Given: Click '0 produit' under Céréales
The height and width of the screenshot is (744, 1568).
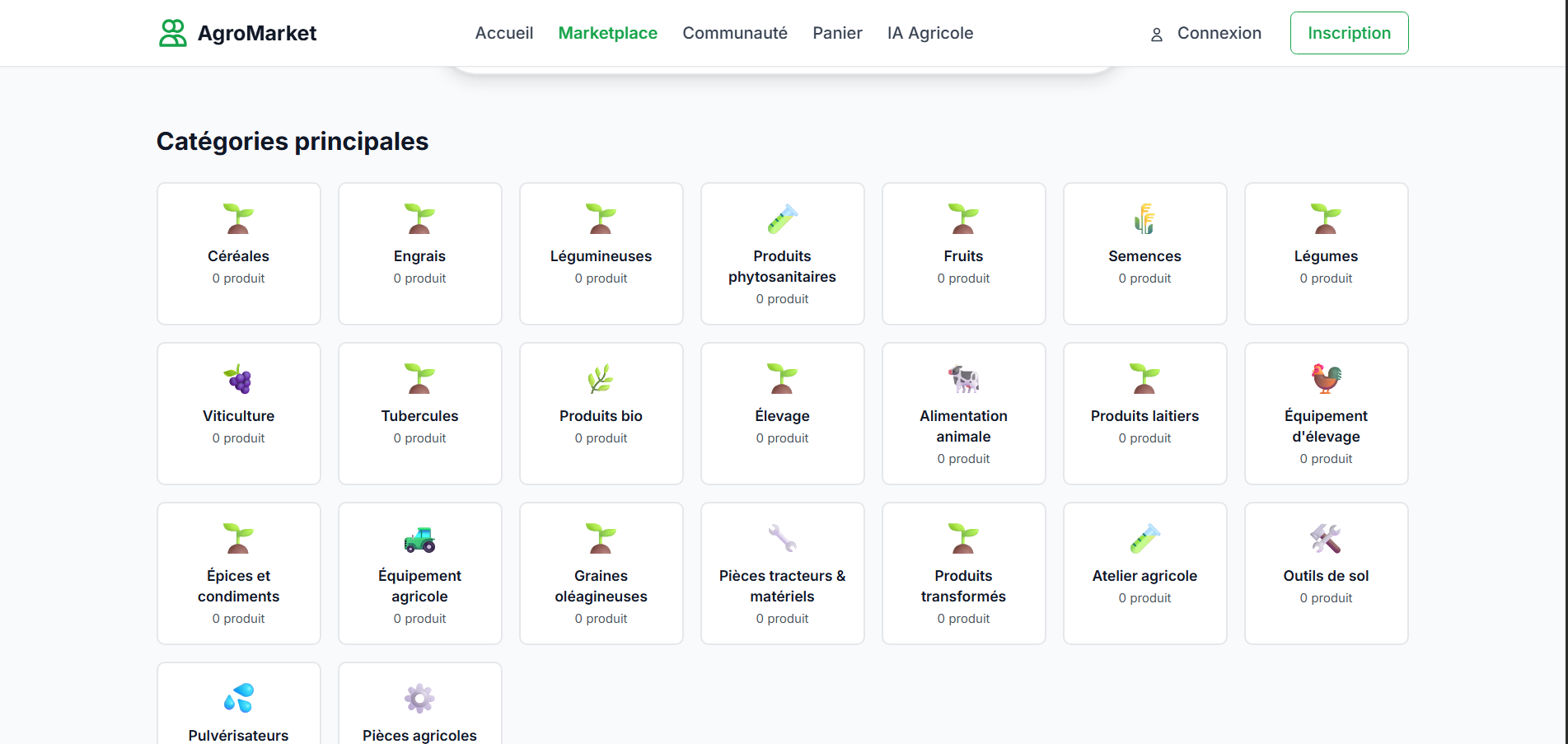Looking at the screenshot, I should (x=239, y=278).
